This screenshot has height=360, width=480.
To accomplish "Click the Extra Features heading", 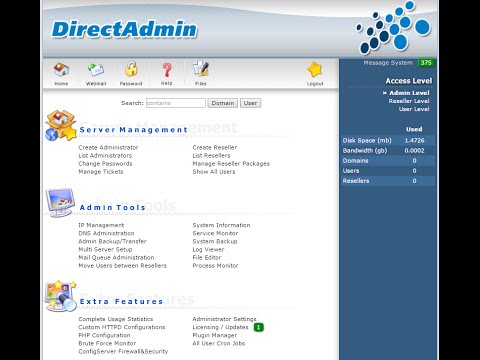I will coord(121,302).
